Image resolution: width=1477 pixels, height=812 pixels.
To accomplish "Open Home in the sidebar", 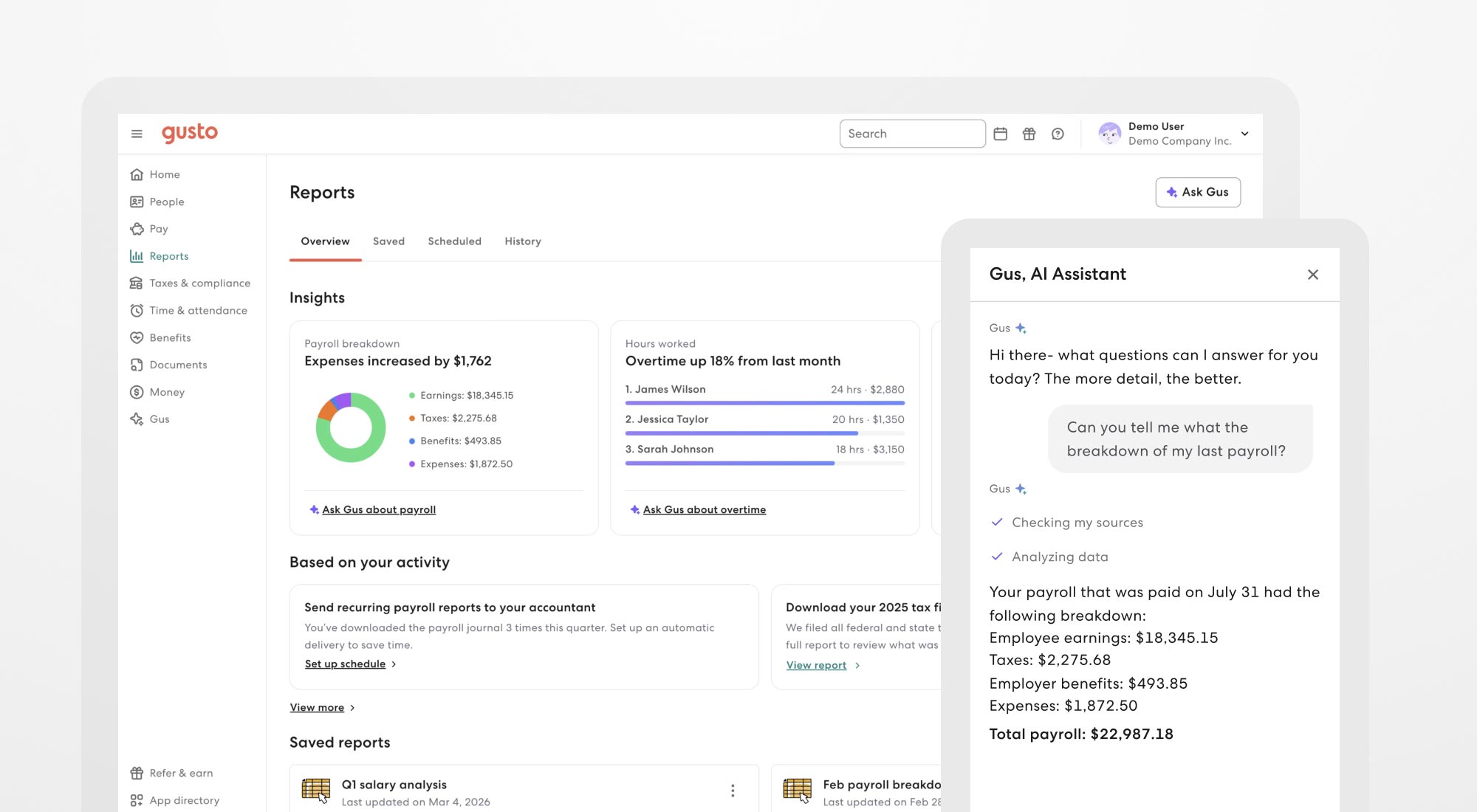I will pos(164,174).
